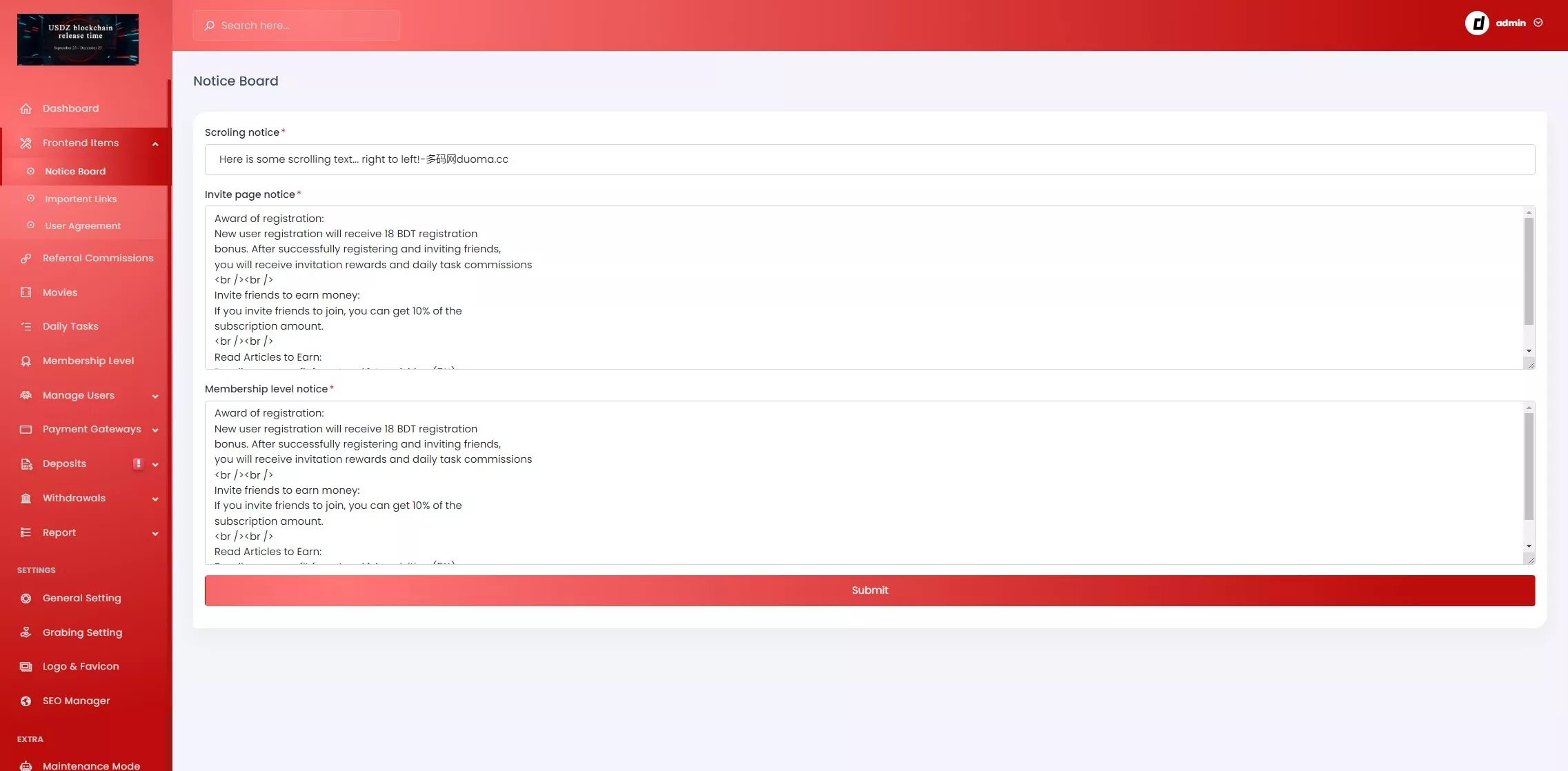Open Importent Links submenu item
1568x771 pixels.
pyautogui.click(x=81, y=199)
